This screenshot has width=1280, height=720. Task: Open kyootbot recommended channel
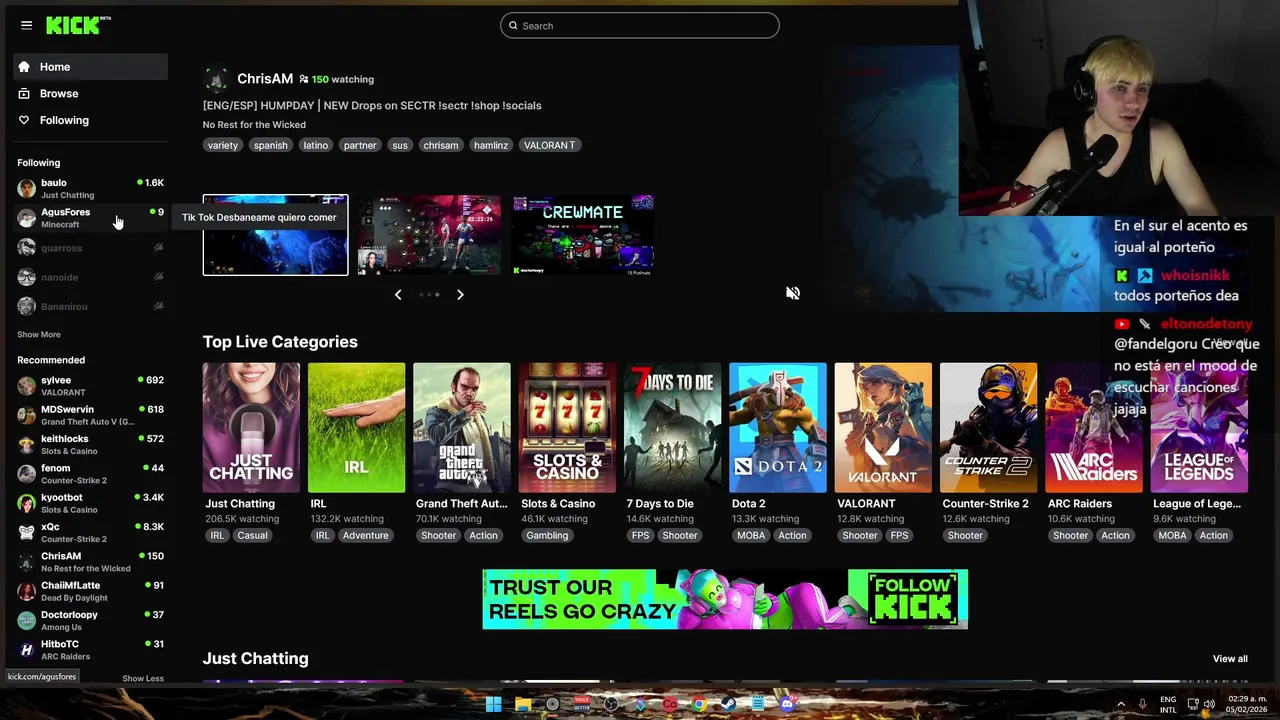click(90, 503)
